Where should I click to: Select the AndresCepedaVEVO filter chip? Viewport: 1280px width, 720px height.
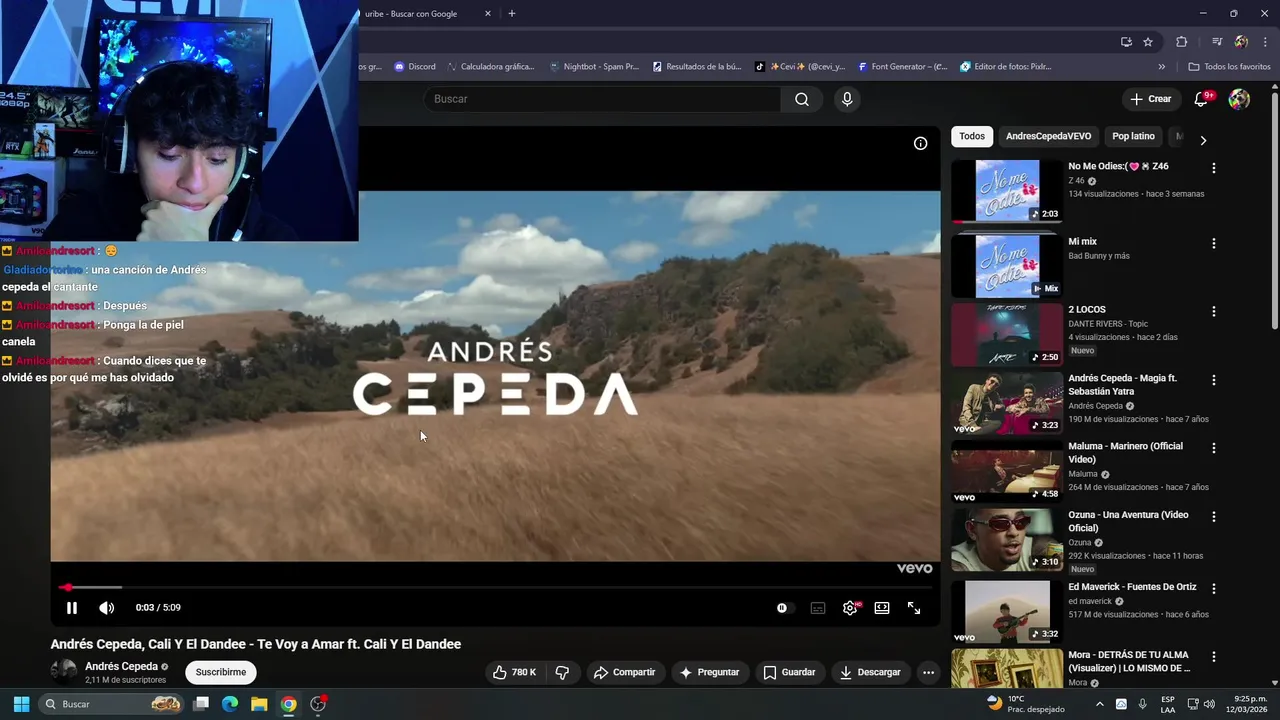pyautogui.click(x=1048, y=136)
